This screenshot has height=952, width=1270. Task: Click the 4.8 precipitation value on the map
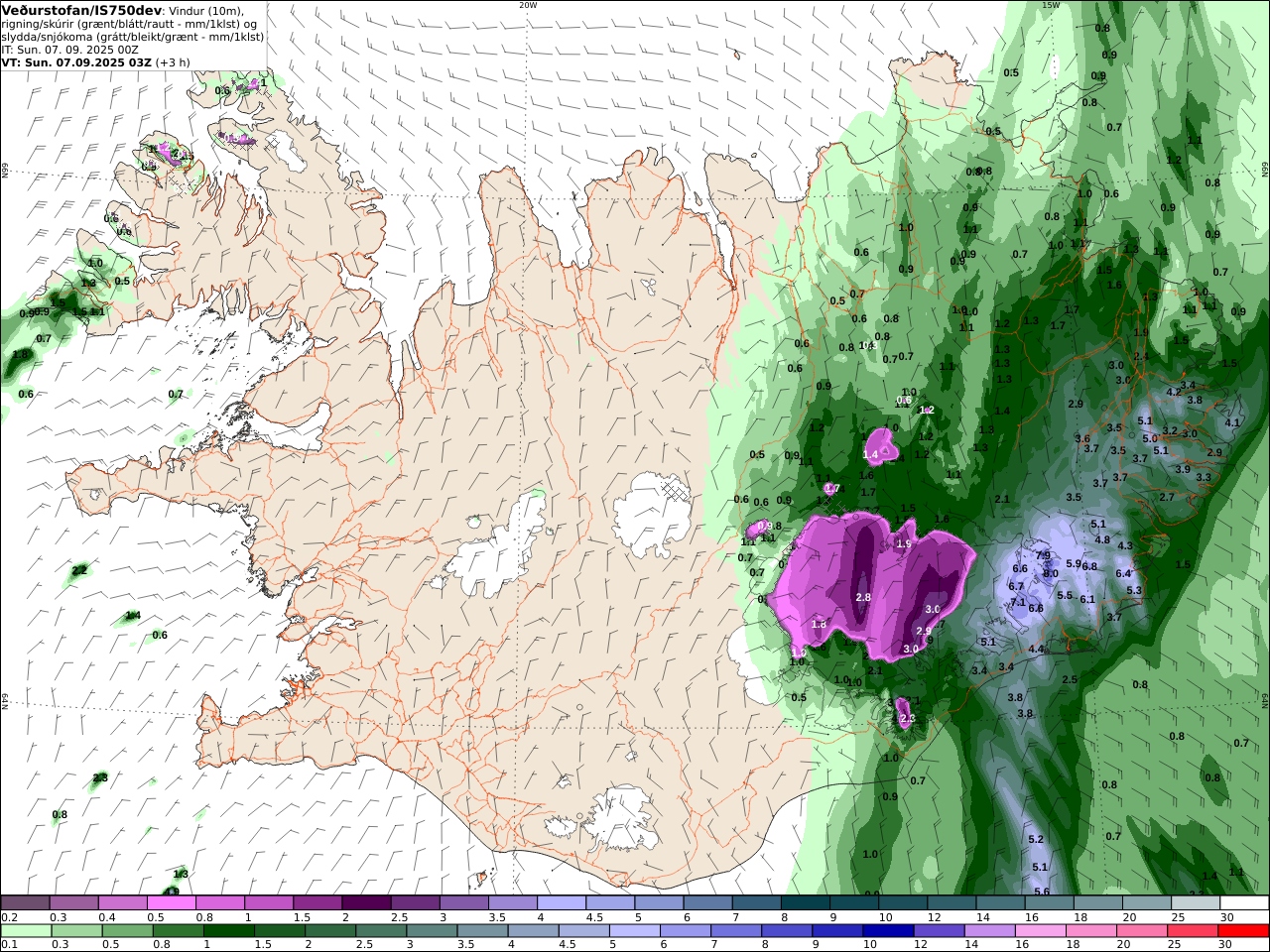pyautogui.click(x=1102, y=539)
